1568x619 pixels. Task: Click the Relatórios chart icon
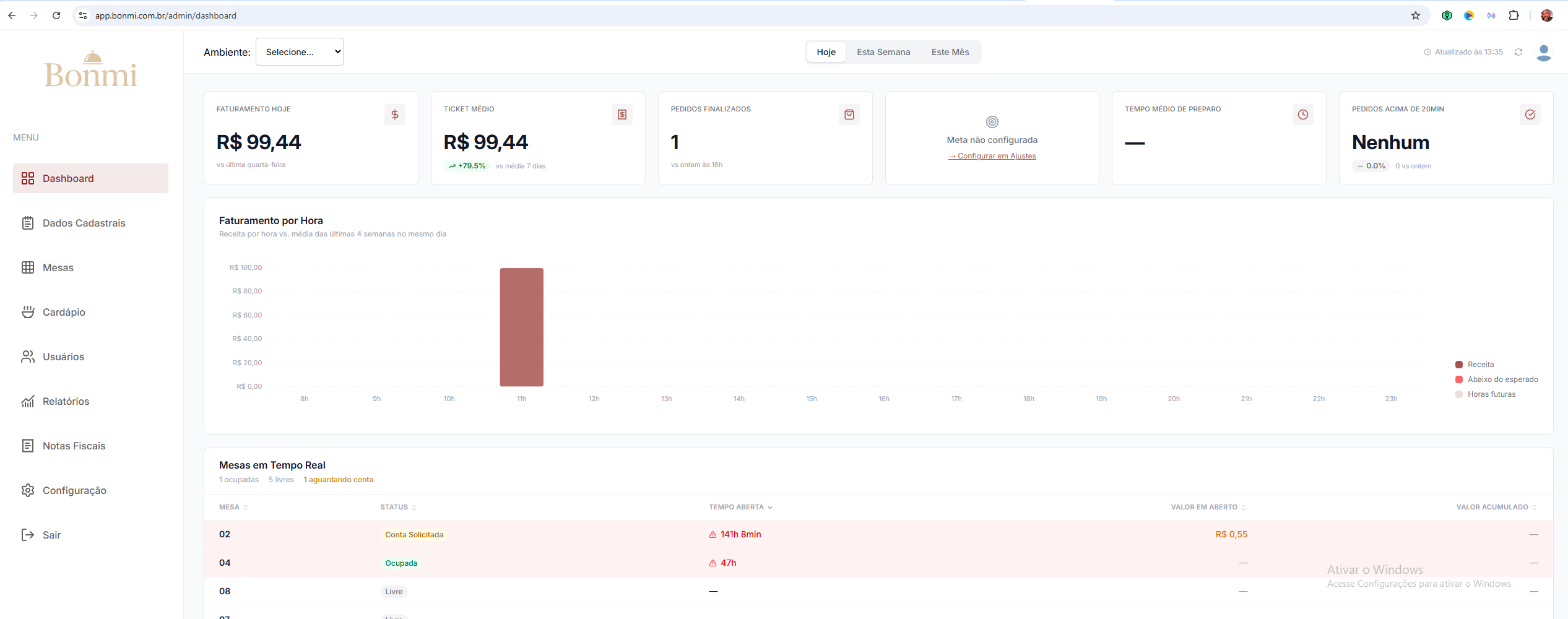[28, 401]
